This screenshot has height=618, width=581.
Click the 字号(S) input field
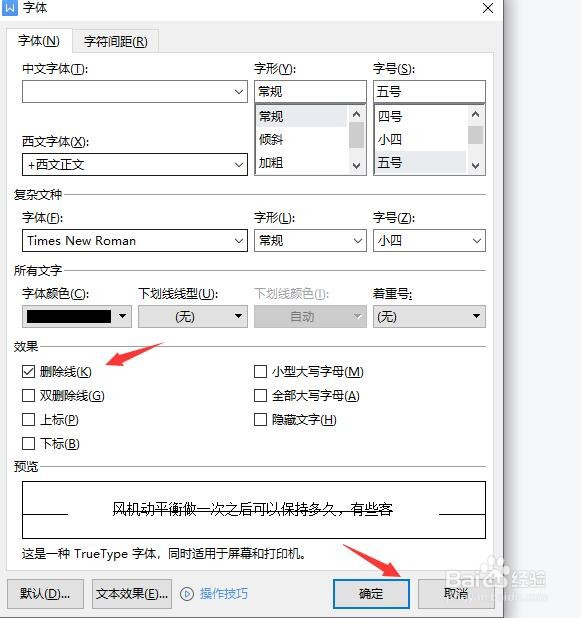[x=429, y=92]
